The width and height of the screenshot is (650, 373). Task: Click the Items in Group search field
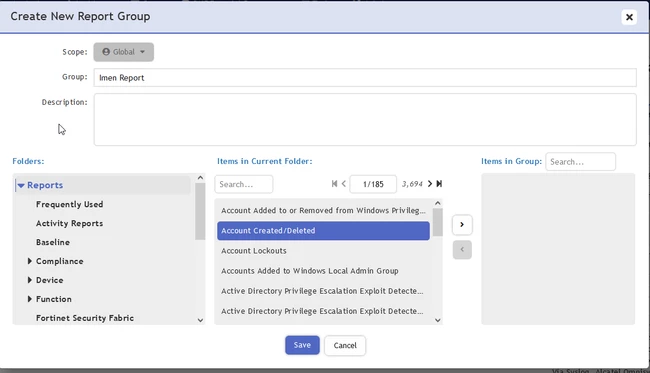coord(580,162)
